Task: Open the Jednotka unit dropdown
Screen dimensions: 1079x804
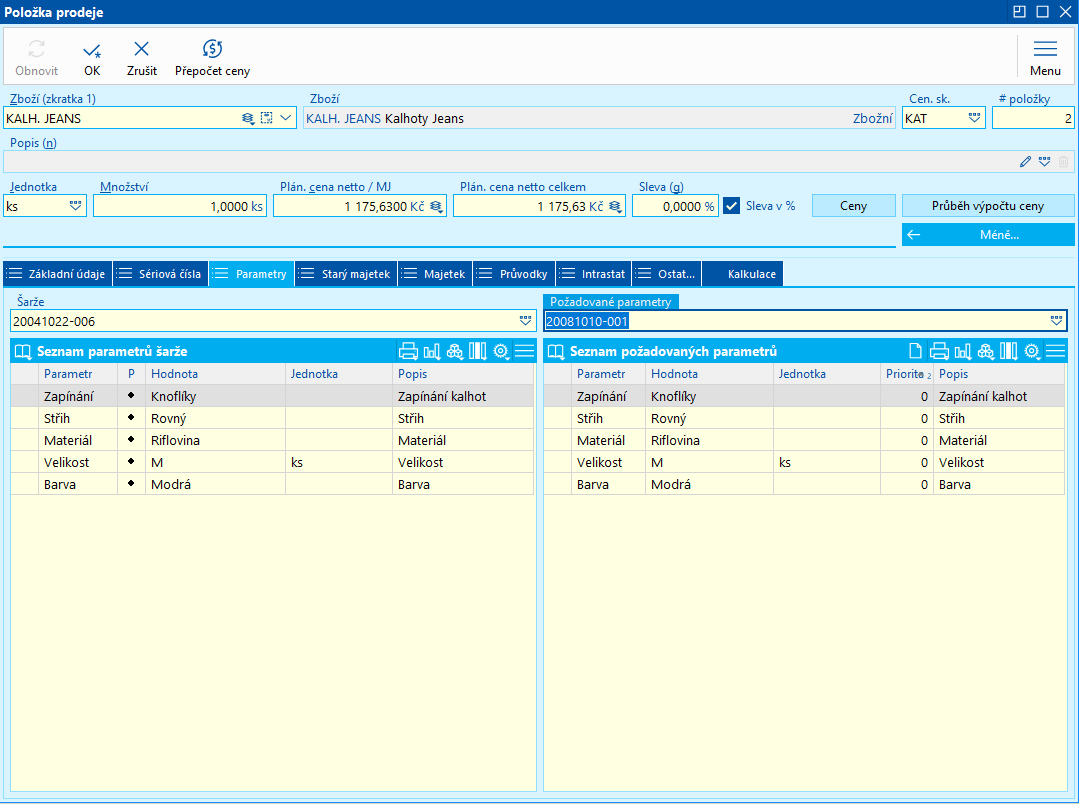Action: point(75,206)
